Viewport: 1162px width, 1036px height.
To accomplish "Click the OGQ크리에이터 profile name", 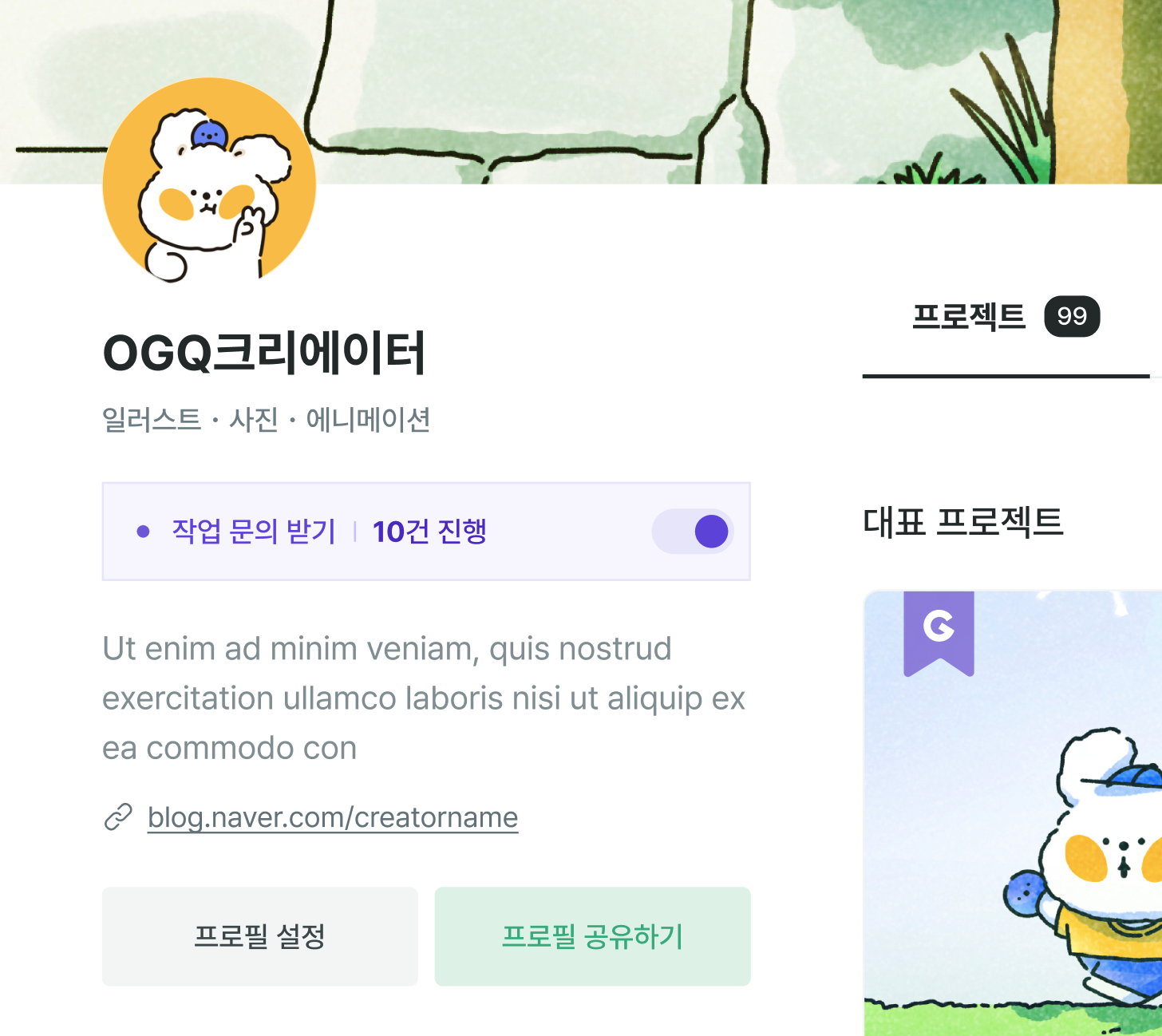I will point(264,353).
